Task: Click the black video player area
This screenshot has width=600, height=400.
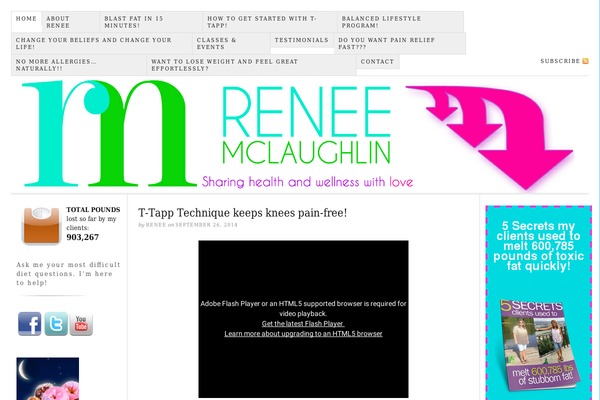Action: [x=303, y=319]
